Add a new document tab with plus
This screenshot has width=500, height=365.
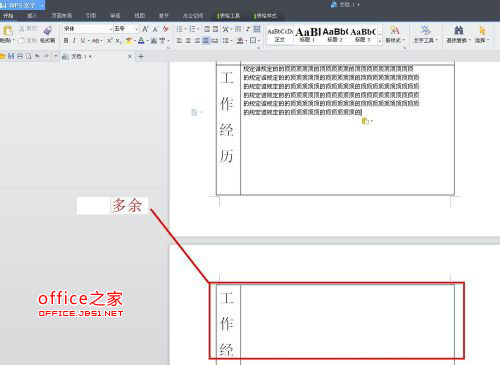(x=141, y=57)
